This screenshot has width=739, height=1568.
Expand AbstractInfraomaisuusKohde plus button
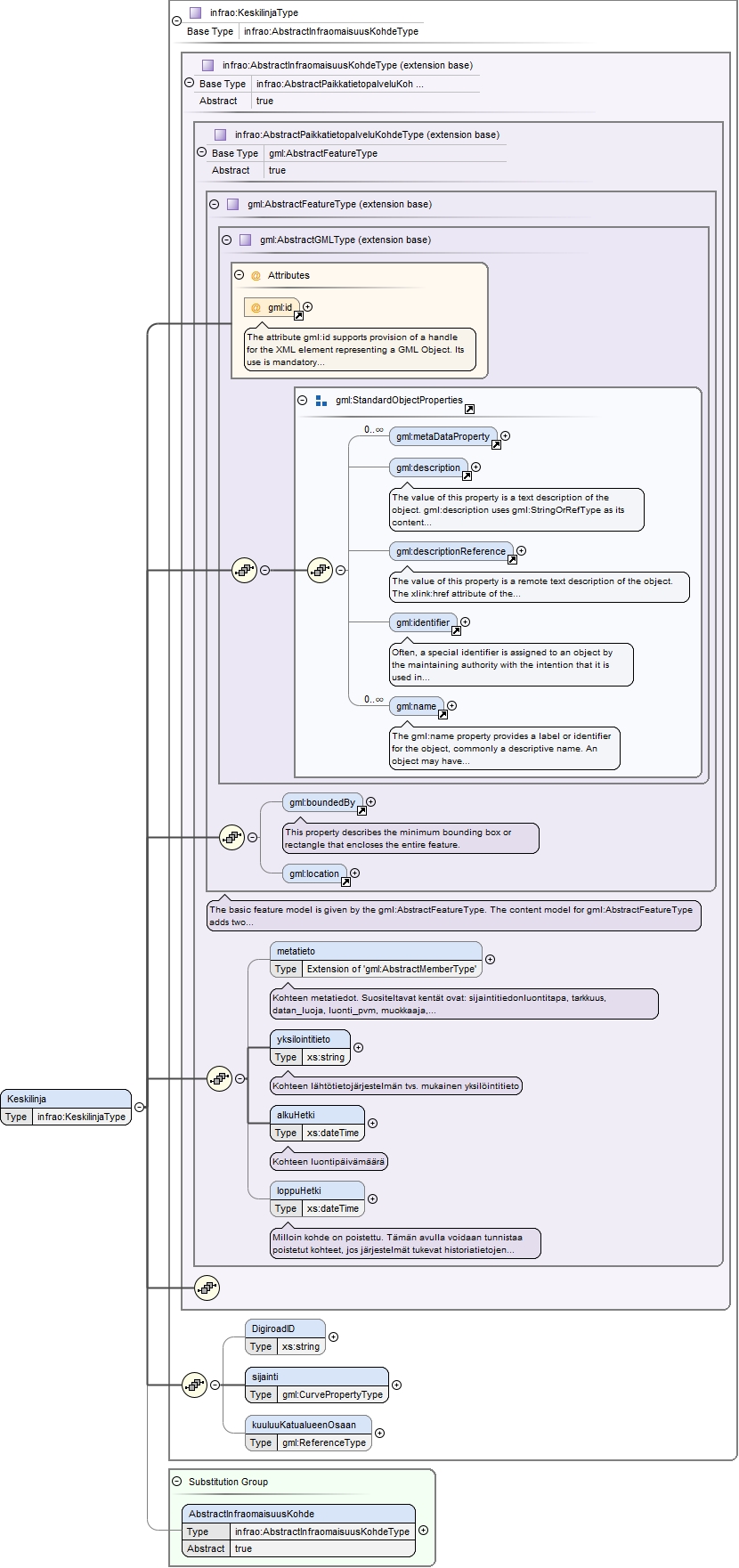423,1530
